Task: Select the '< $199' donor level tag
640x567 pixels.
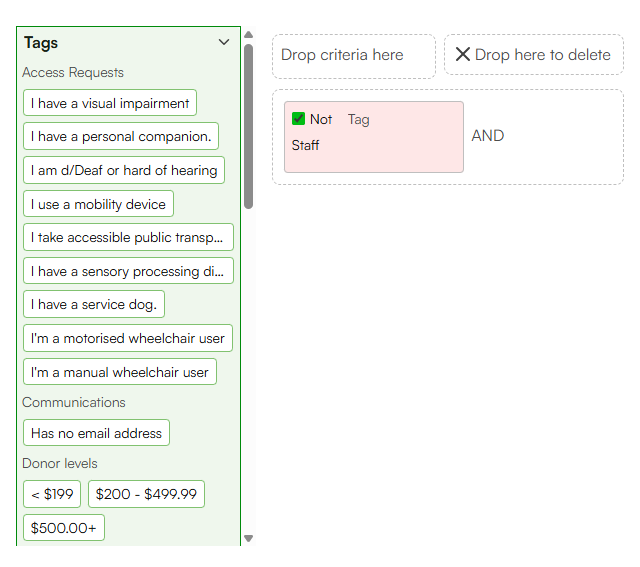Action: click(52, 494)
